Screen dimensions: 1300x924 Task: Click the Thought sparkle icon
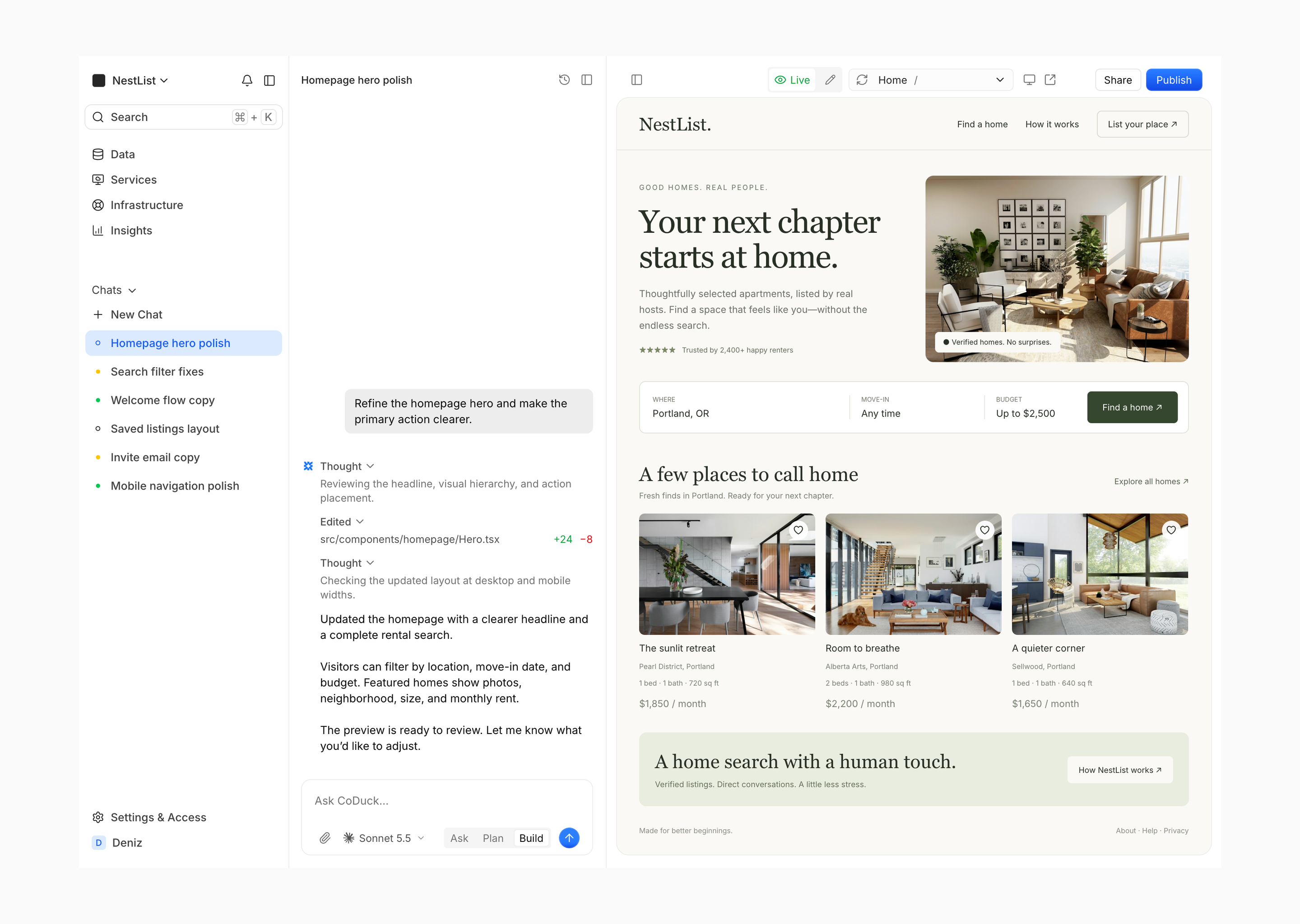pos(308,466)
